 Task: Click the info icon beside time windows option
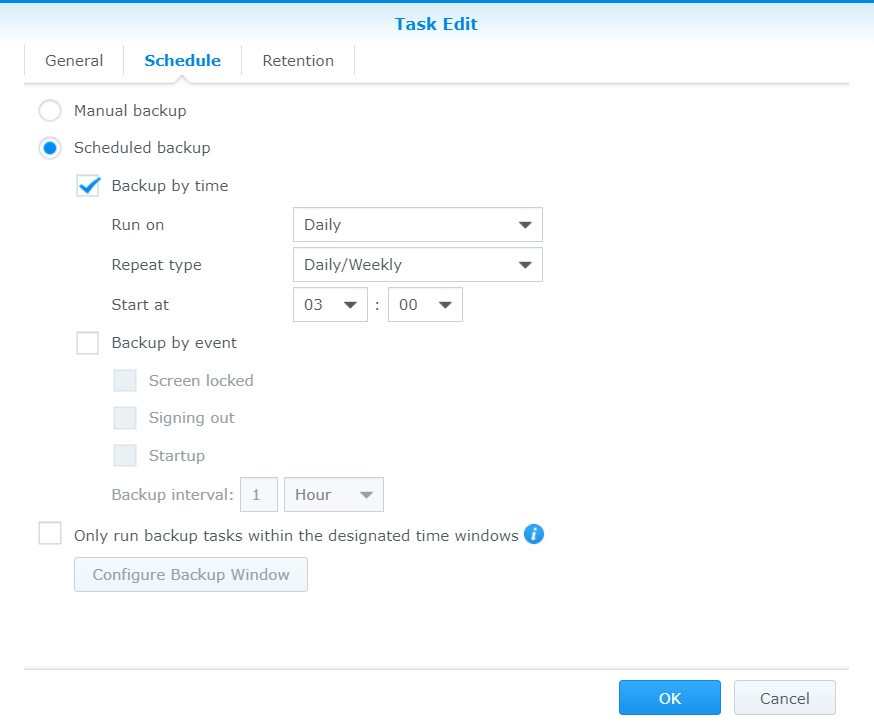[x=534, y=535]
